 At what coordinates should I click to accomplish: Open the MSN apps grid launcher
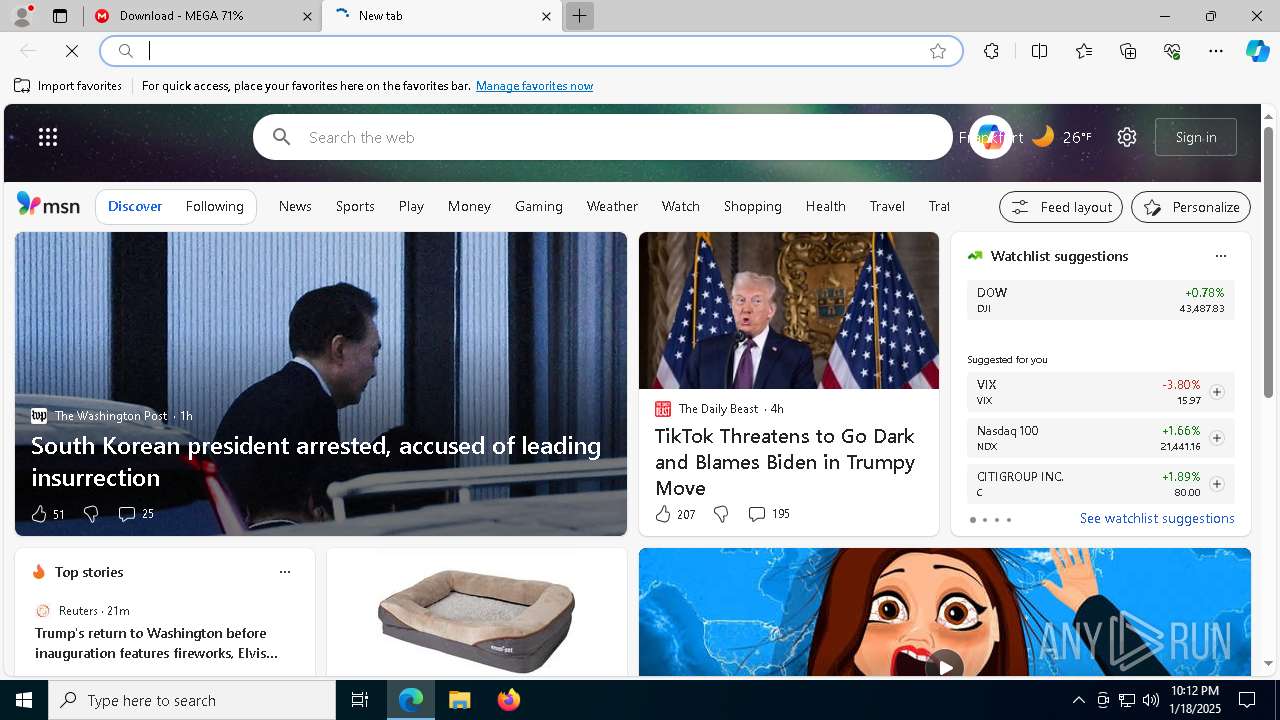tap(48, 137)
